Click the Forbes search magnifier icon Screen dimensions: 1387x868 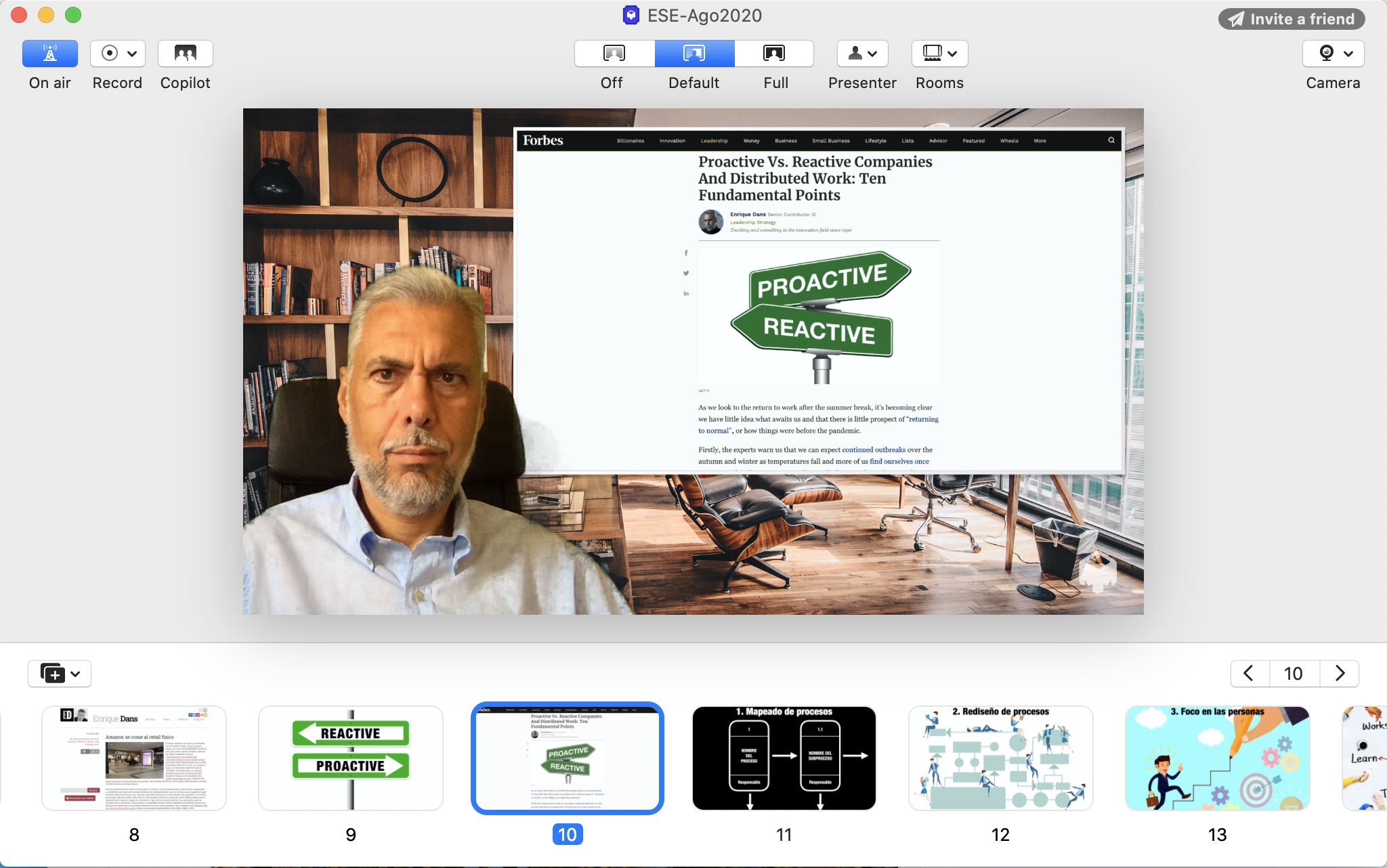(x=1111, y=140)
